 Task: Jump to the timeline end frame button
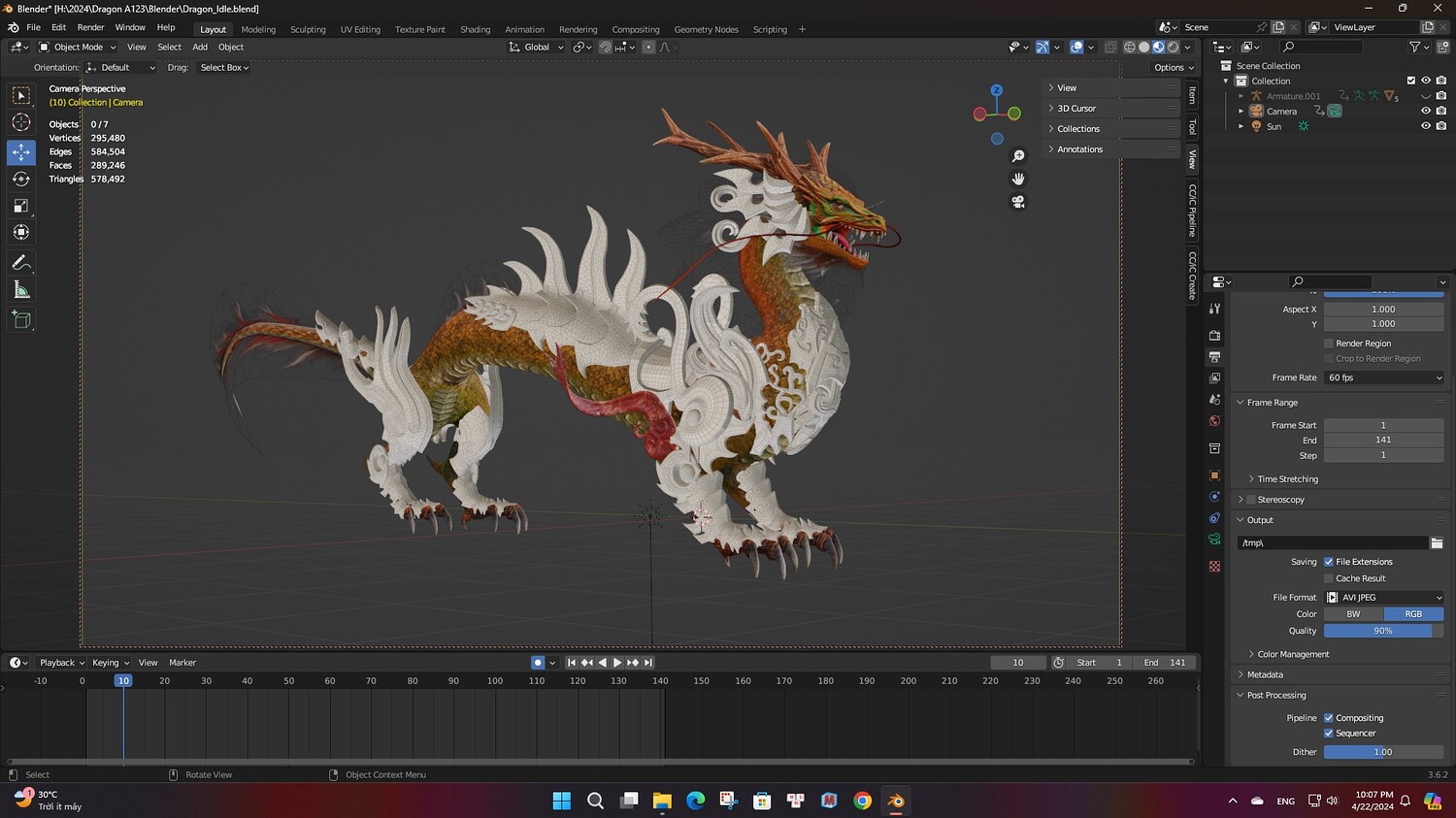pos(648,663)
